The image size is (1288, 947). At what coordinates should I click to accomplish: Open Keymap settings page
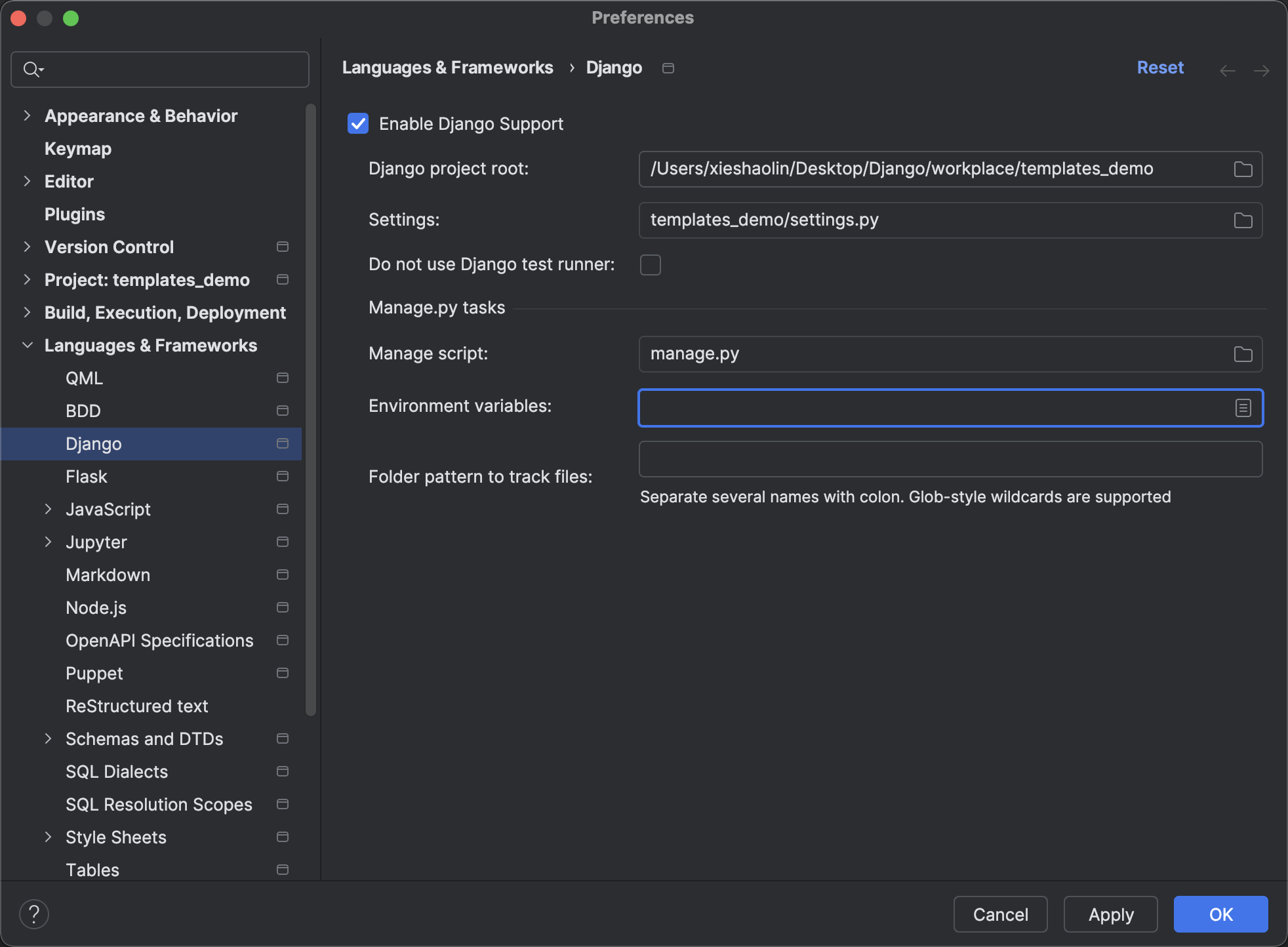click(x=78, y=149)
